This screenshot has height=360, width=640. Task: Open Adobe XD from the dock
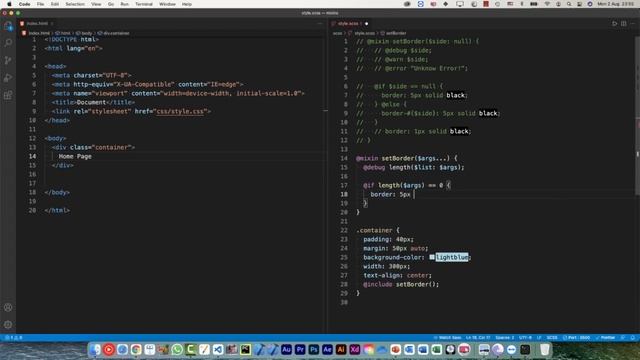click(355, 349)
